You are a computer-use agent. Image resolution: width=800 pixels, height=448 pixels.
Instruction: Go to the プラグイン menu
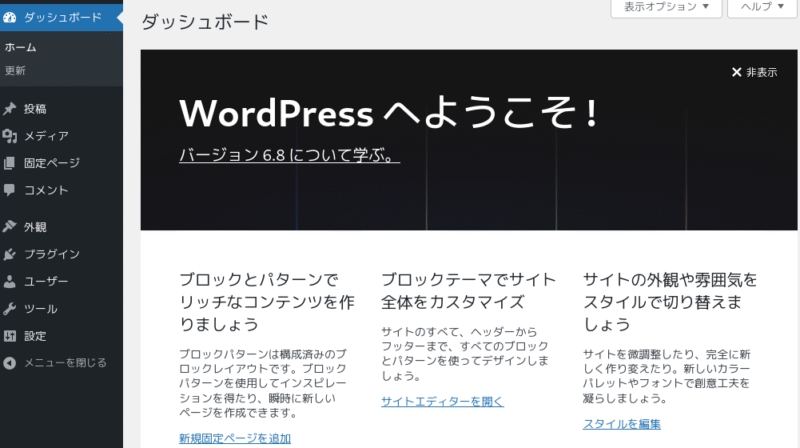(x=61, y=254)
